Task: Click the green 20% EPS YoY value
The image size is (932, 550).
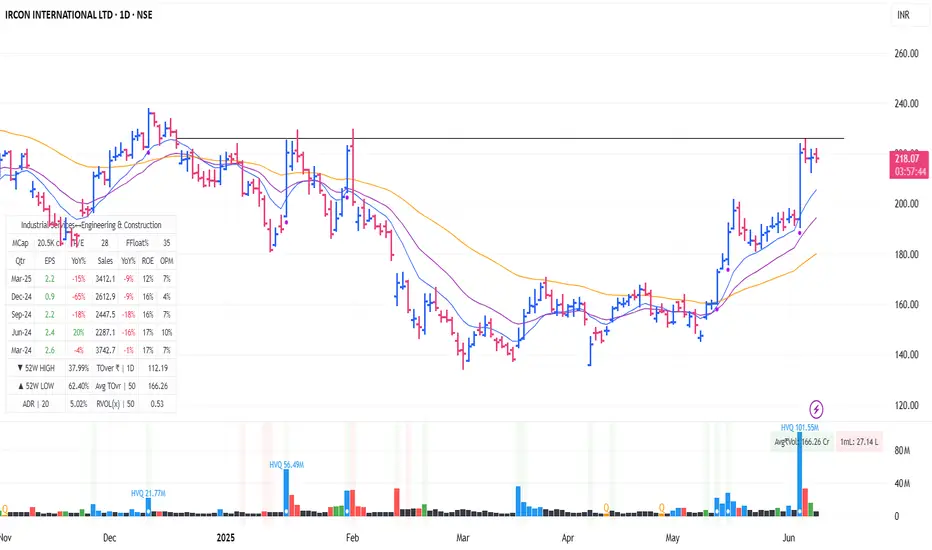Action: (x=78, y=332)
